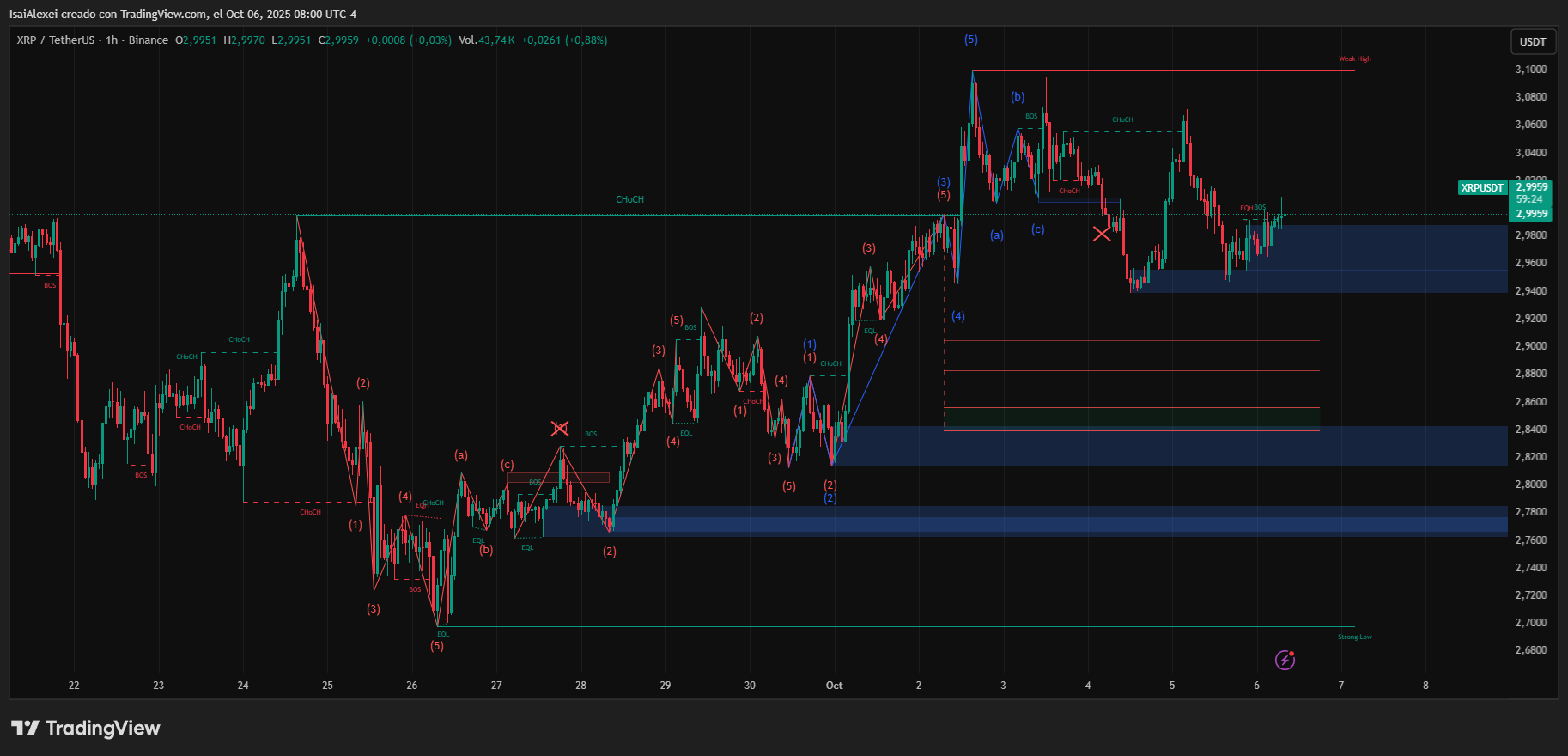Click the red (3) wave label at the Sep 25 low
Image resolution: width=1568 pixels, height=756 pixels.
373,609
